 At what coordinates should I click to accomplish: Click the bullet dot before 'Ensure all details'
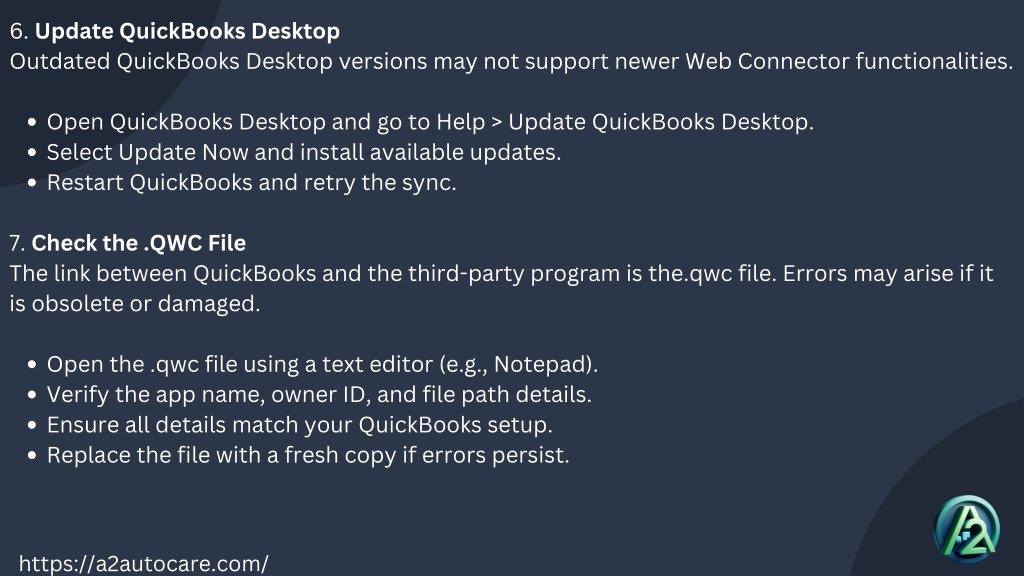[32, 425]
